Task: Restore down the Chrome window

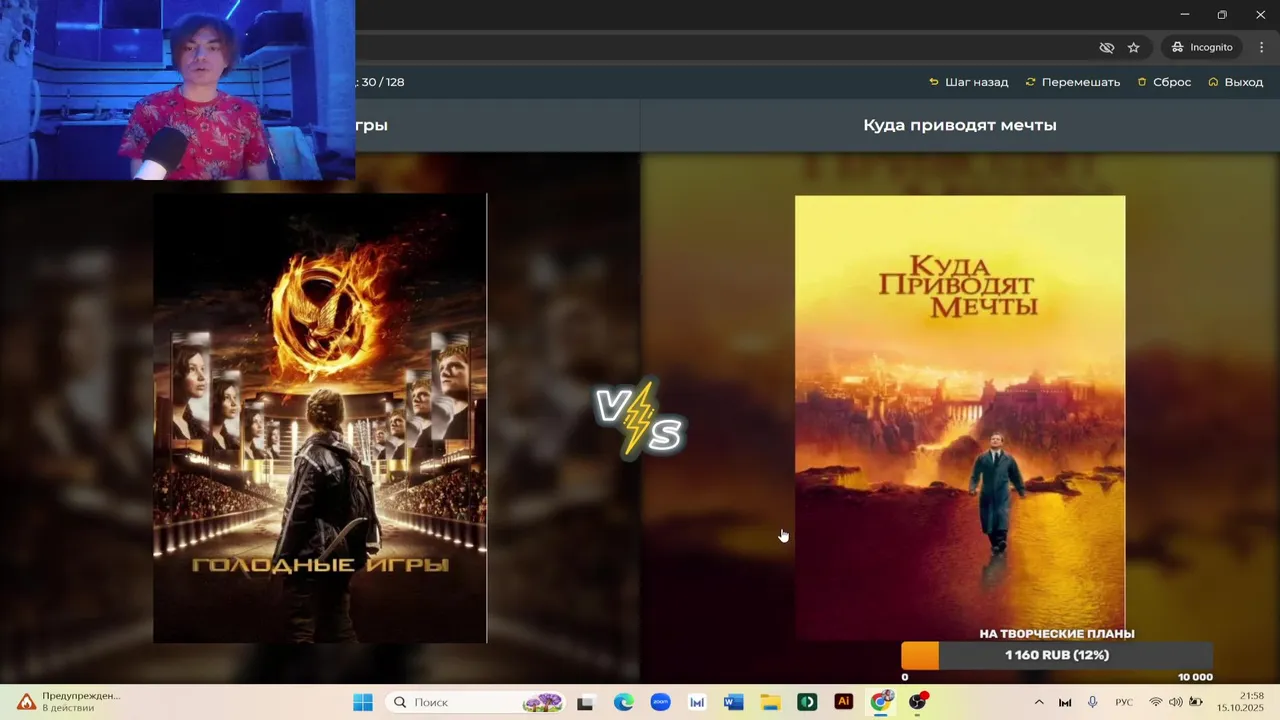Action: pos(1222,14)
